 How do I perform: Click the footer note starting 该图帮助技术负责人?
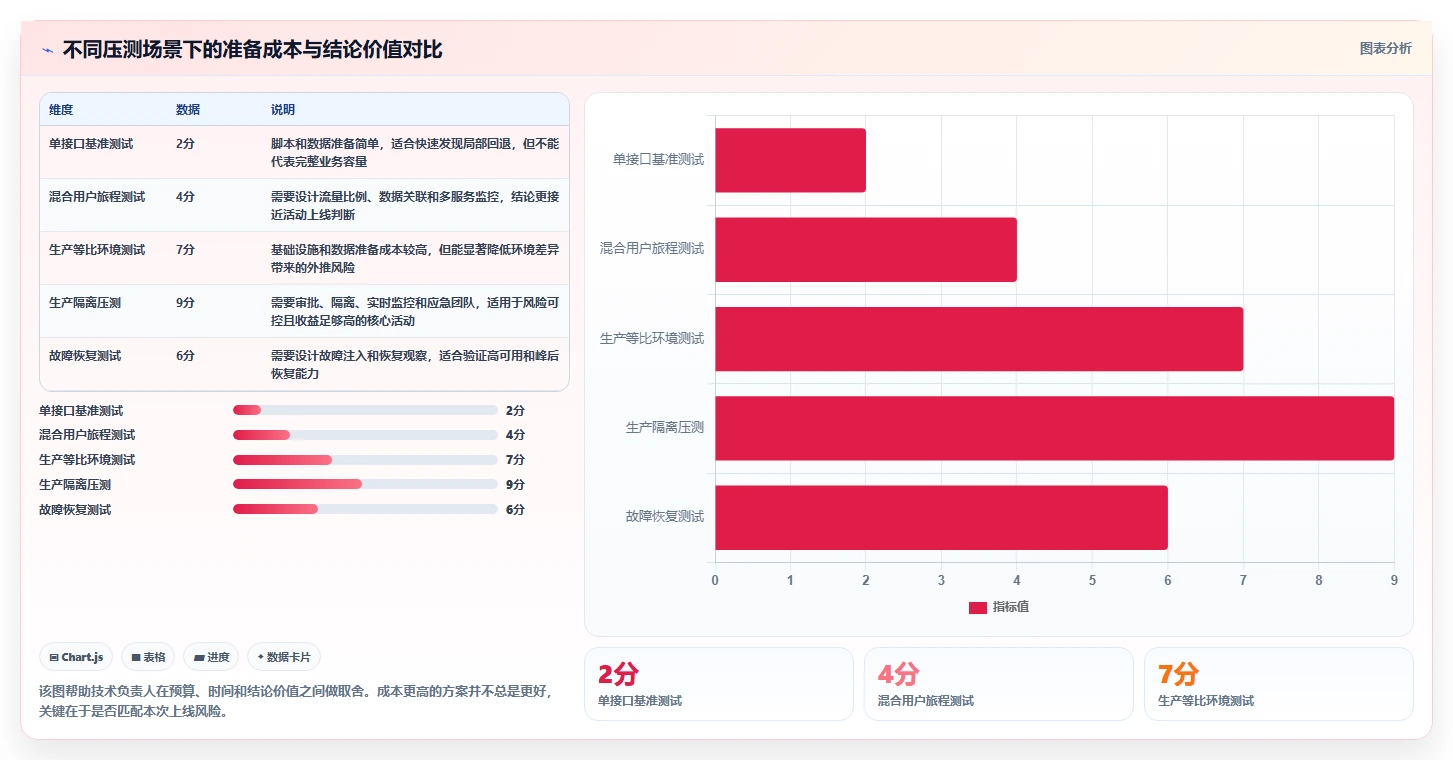(x=296, y=701)
